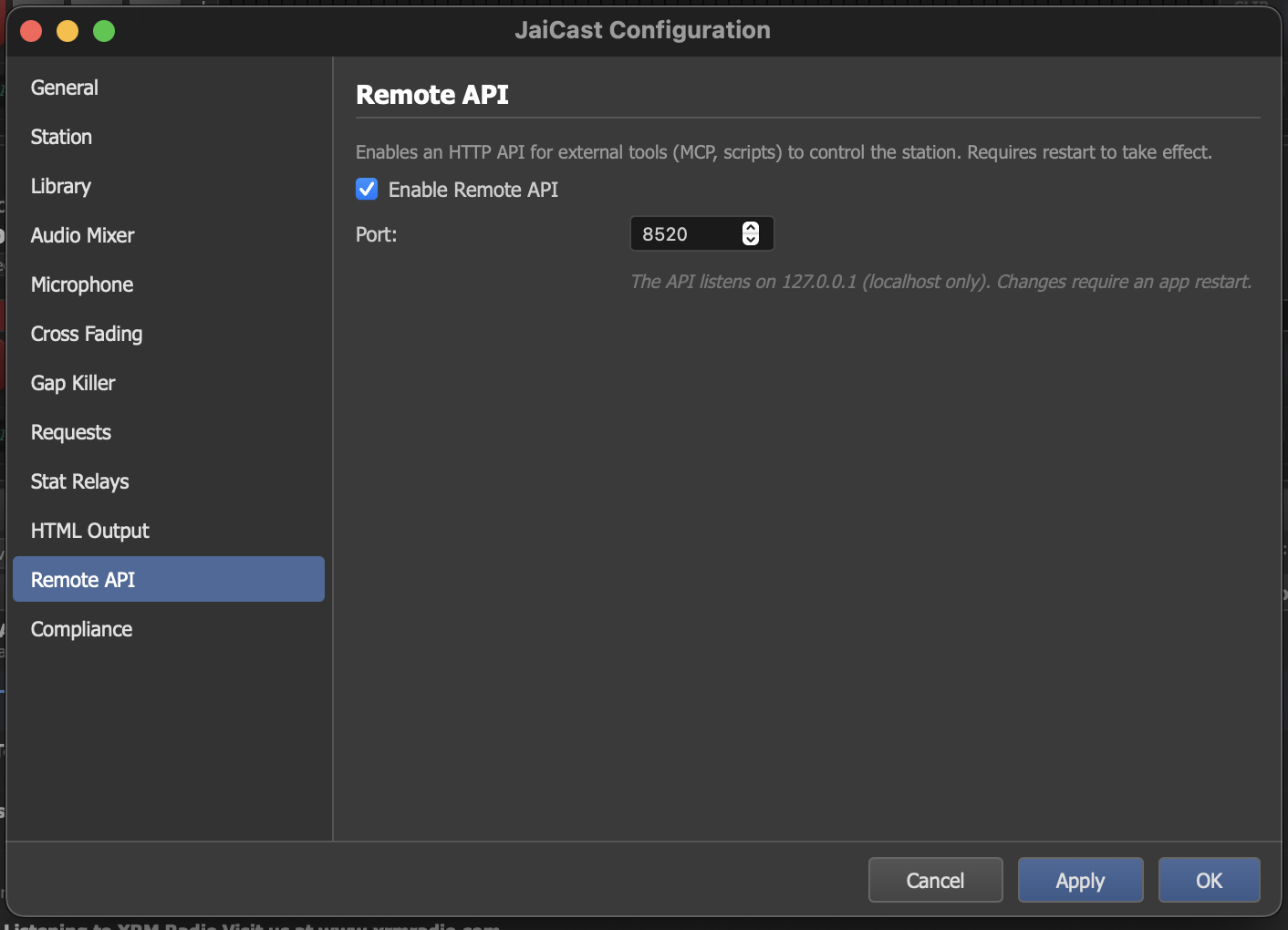Increment port value with up arrow
1288x930 pixels.
click(x=751, y=228)
